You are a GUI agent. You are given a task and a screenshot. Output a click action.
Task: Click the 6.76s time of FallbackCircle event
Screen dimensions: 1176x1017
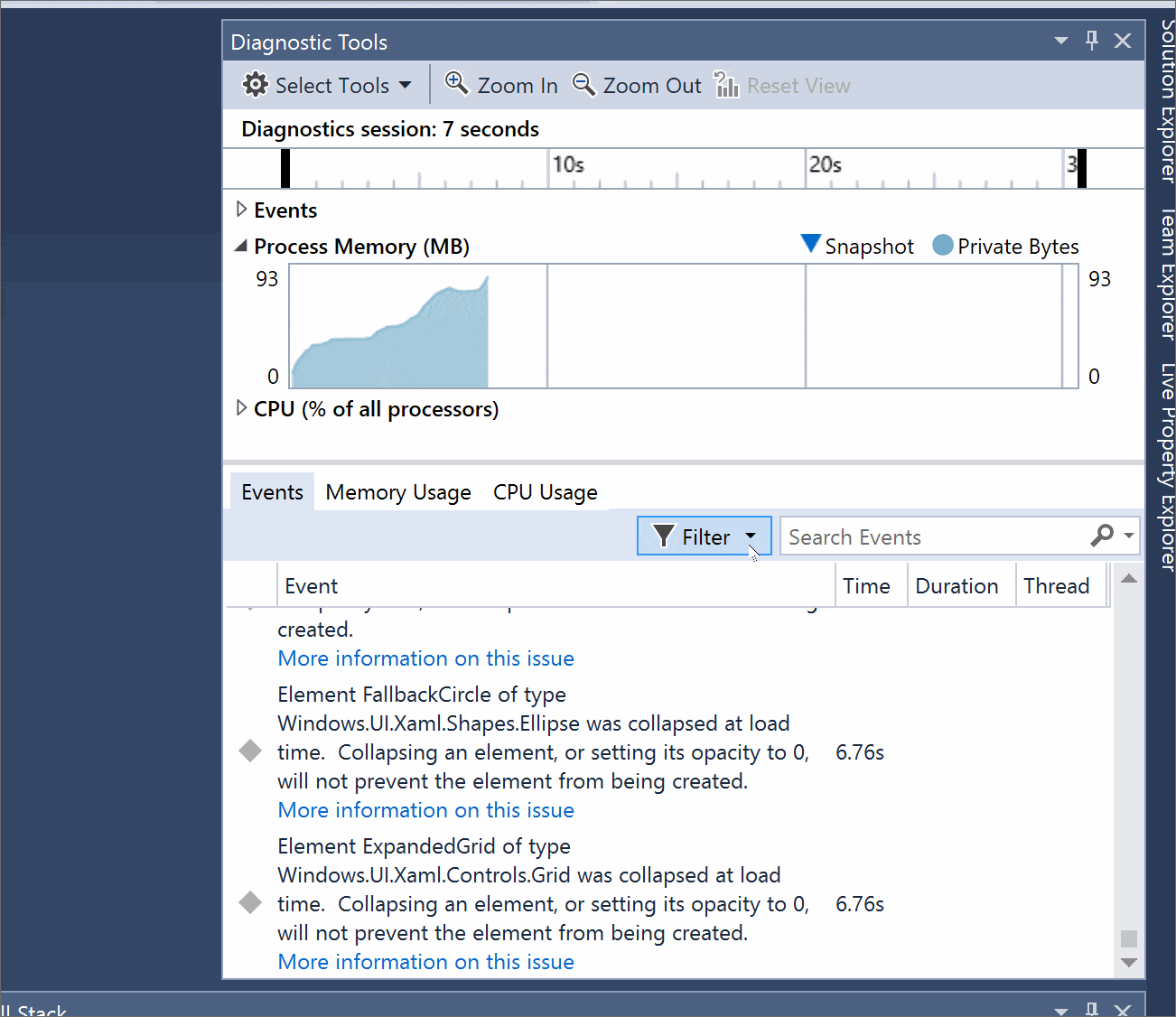tap(860, 752)
